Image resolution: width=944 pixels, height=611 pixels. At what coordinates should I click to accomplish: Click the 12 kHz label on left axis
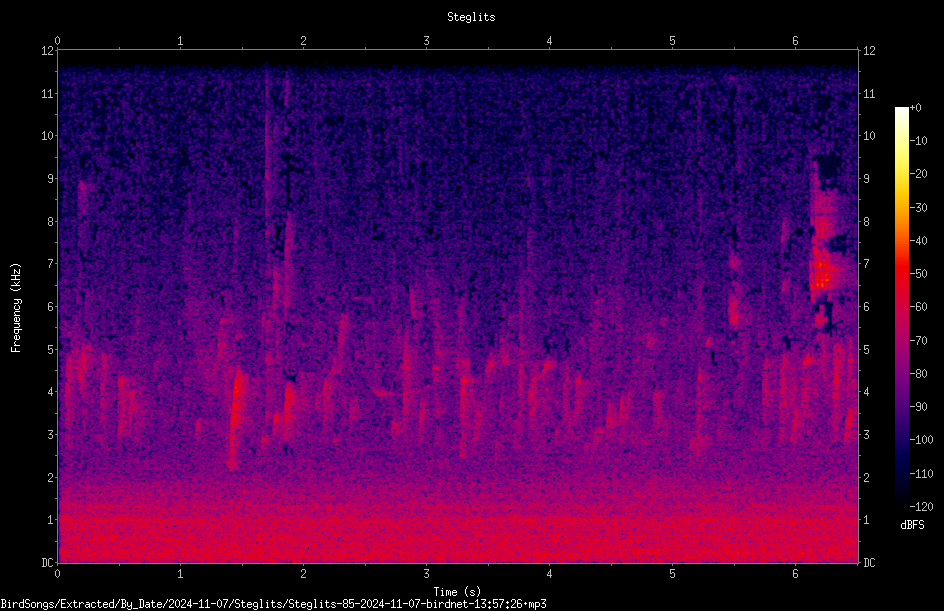[x=47, y=51]
